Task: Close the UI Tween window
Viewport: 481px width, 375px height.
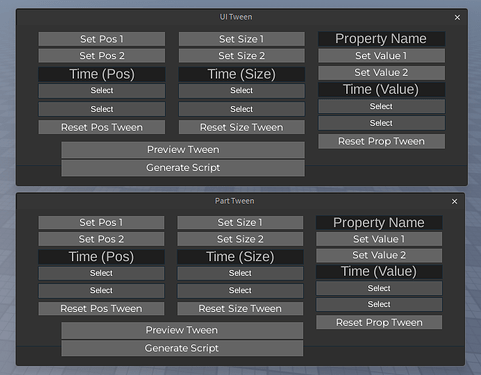Action: (457, 17)
